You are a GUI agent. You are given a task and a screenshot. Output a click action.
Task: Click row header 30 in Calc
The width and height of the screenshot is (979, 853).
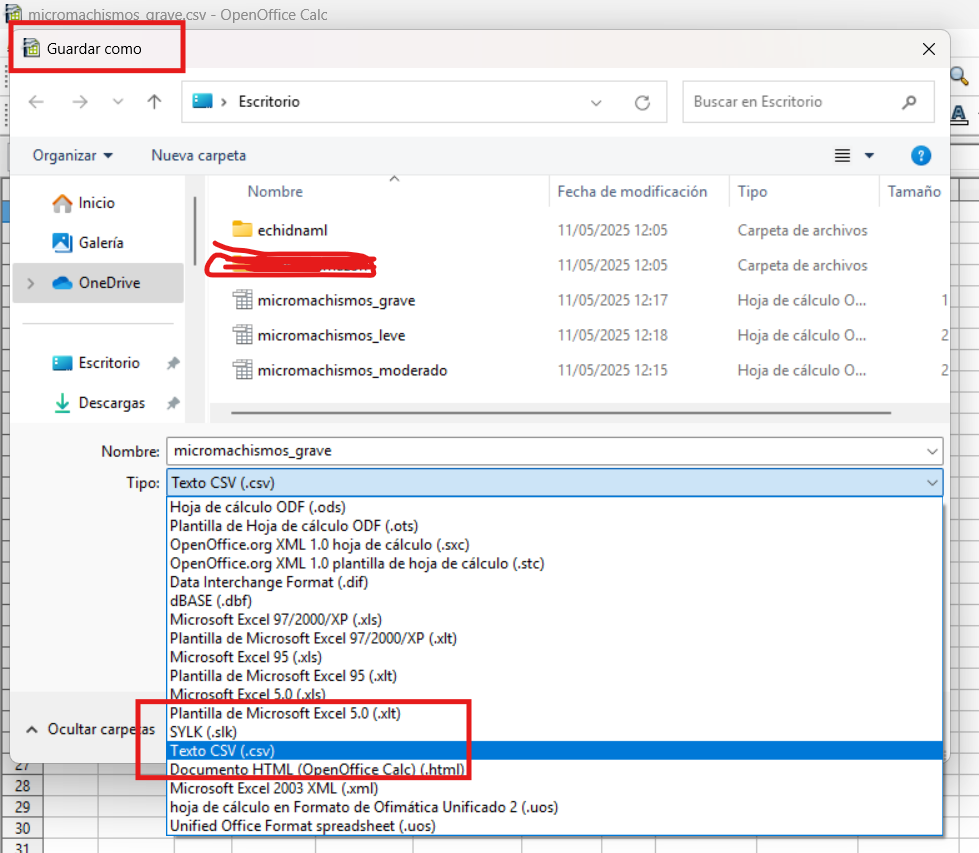coord(22,828)
